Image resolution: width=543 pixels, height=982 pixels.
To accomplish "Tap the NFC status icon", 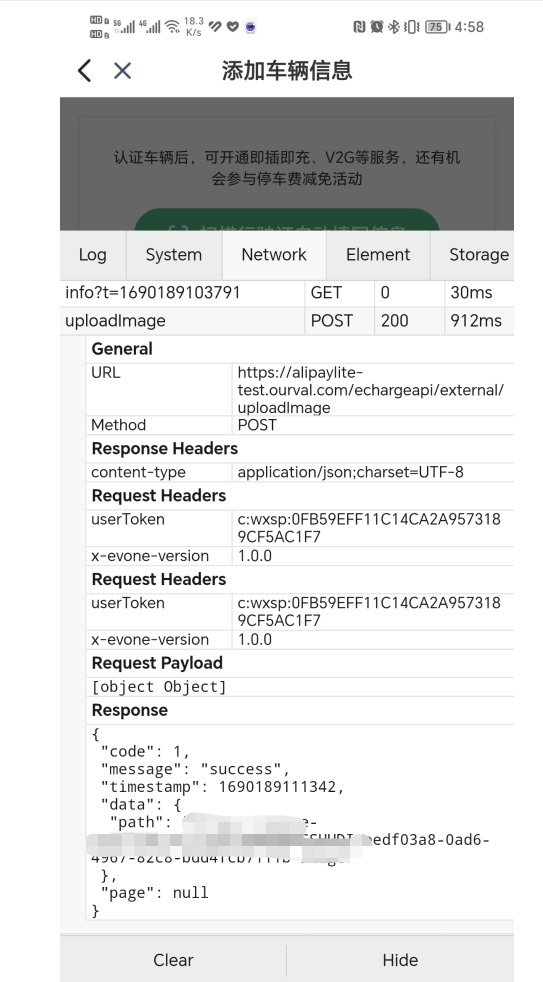I will tap(359, 26).
